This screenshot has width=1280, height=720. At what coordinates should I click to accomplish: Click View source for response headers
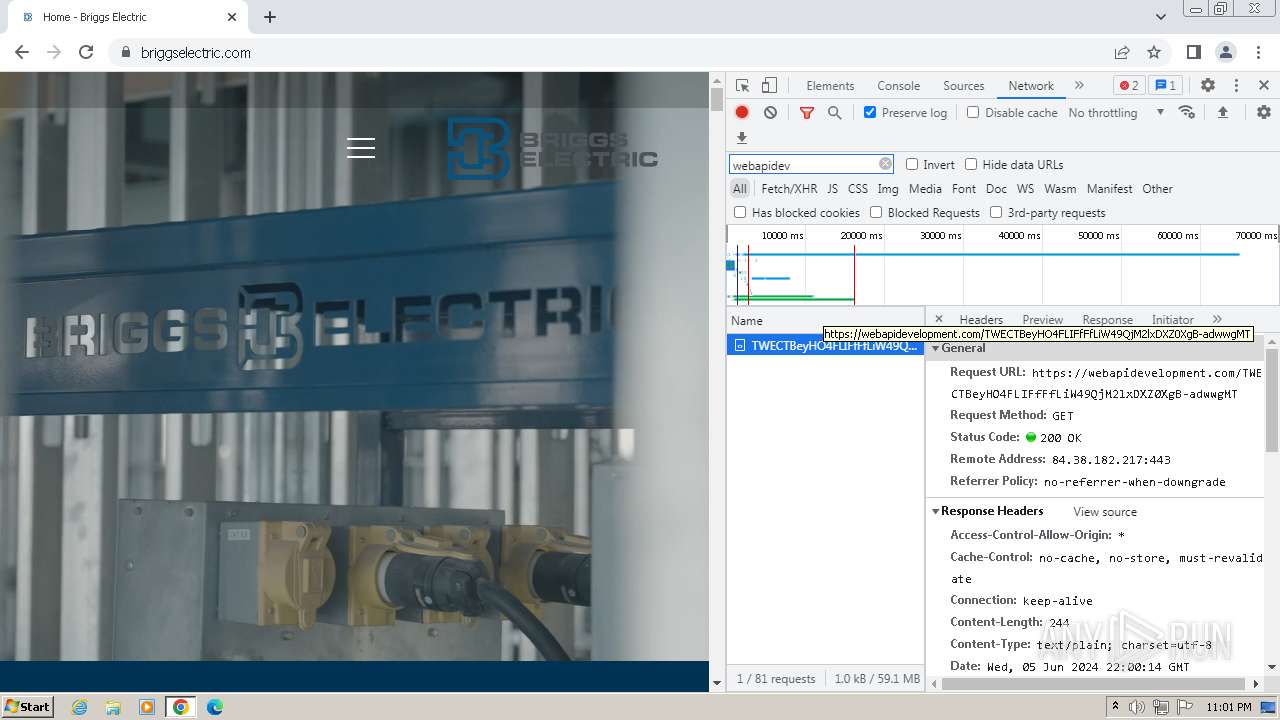pos(1105,511)
